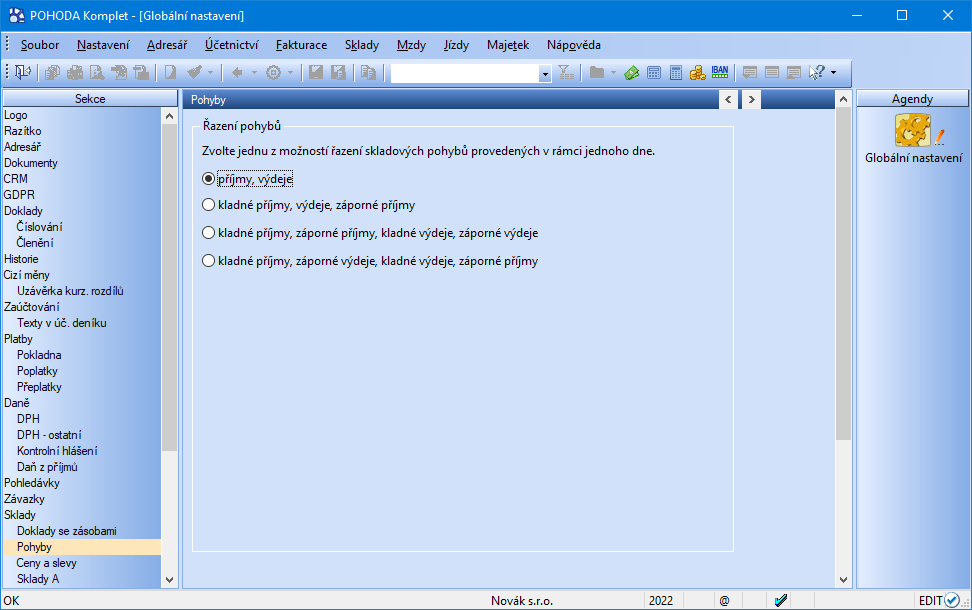Select 'Kontrolní hlášení' section
This screenshot has width=972, height=610.
pos(57,451)
